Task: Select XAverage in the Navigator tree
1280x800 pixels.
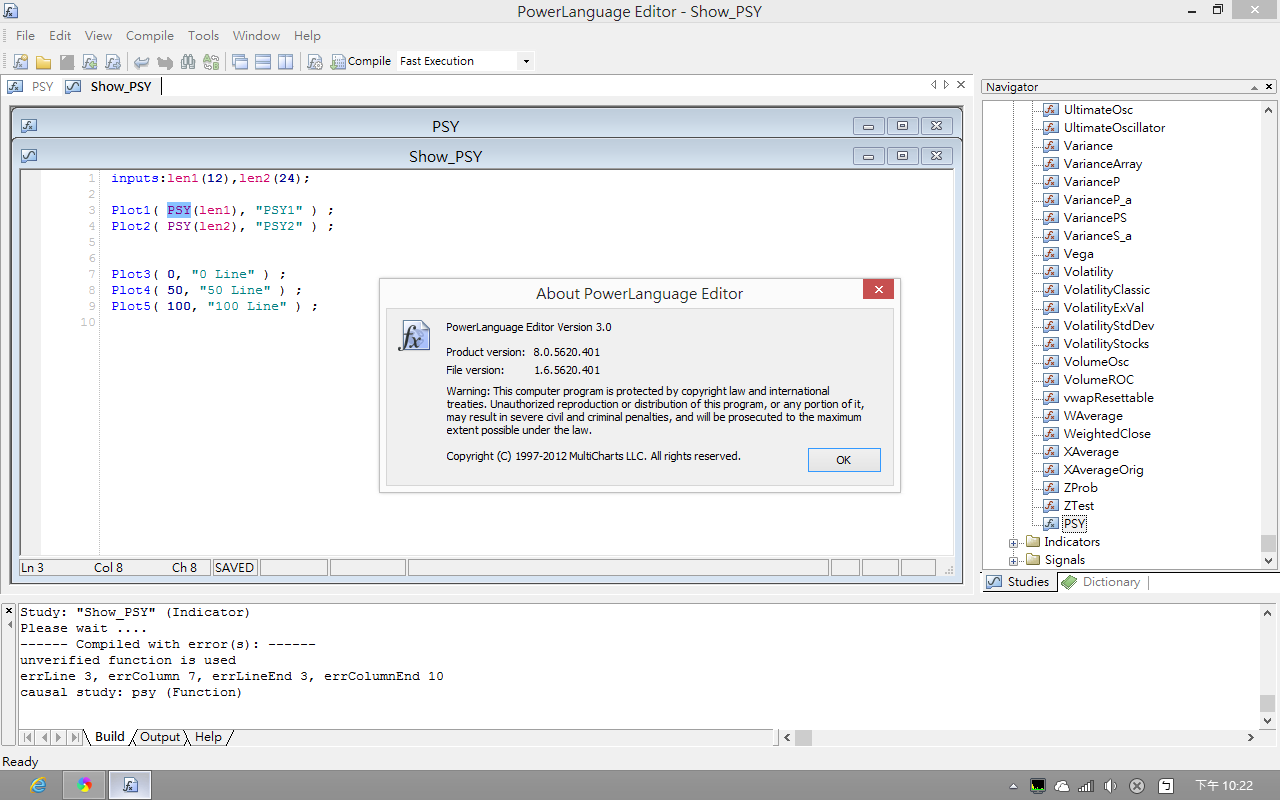Action: 1091,452
